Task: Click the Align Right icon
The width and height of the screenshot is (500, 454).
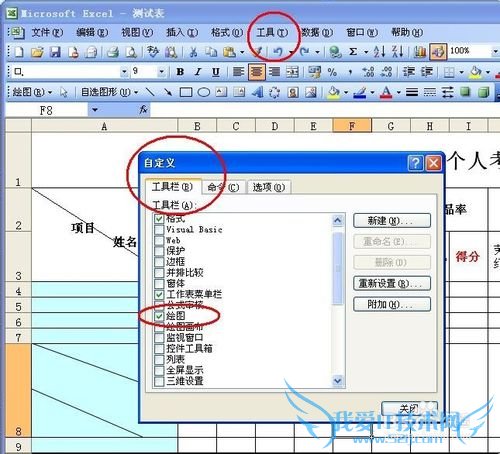Action: click(x=274, y=72)
